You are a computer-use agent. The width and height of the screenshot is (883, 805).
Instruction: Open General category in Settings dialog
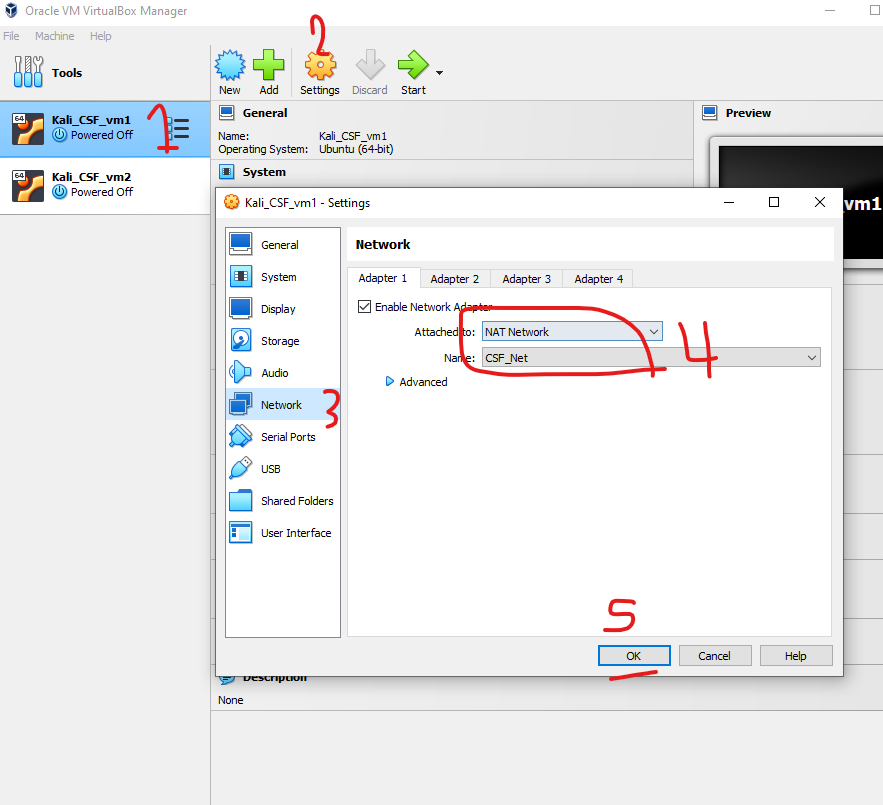283,245
